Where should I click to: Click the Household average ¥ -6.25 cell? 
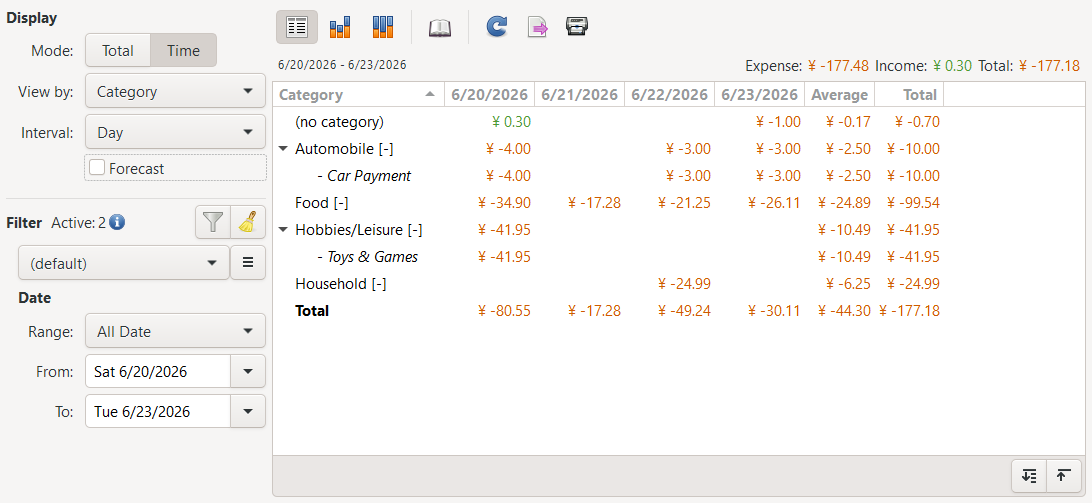pos(848,284)
